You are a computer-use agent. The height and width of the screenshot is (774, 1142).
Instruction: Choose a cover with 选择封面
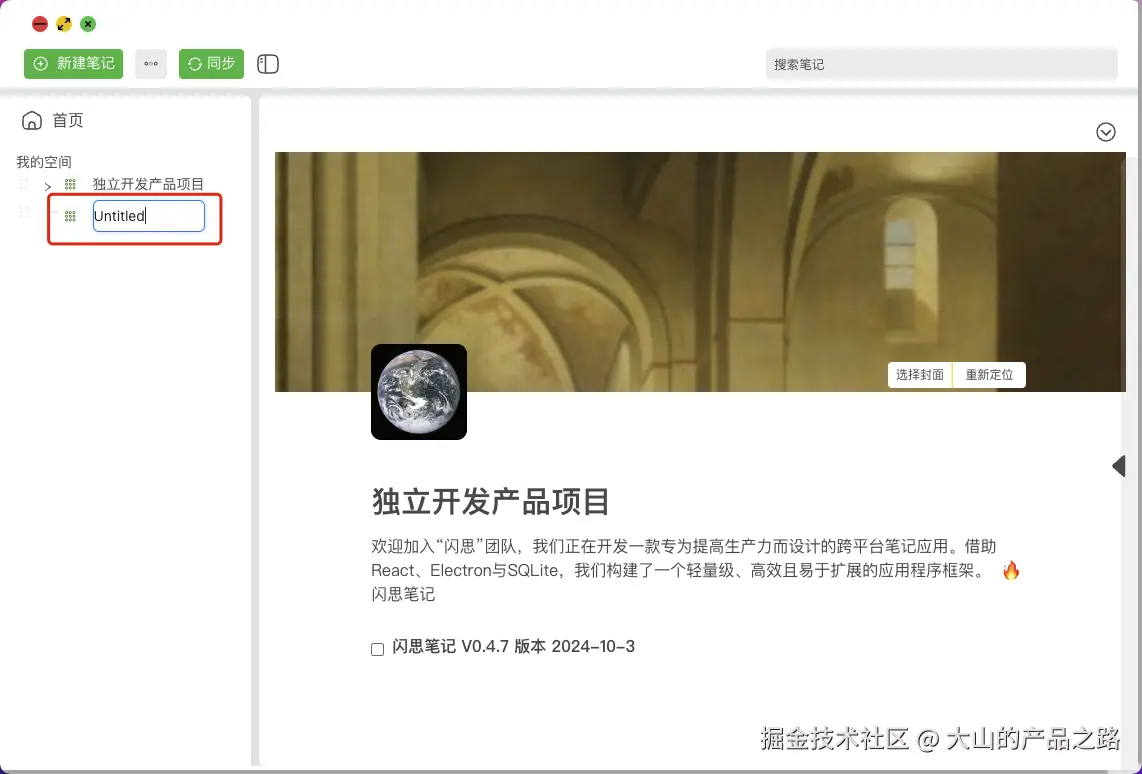tap(920, 374)
